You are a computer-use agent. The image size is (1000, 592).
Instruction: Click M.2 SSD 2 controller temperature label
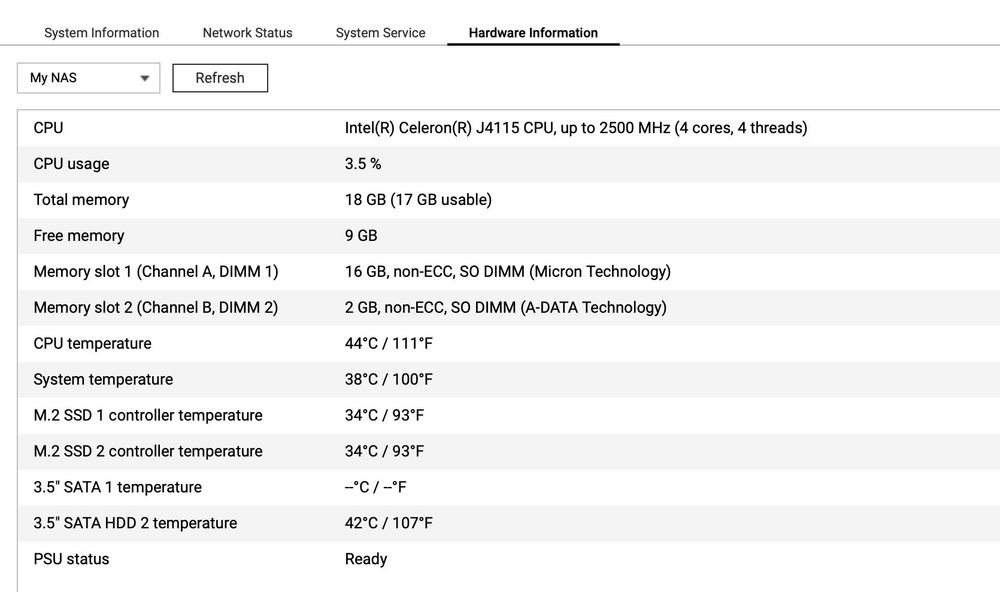point(148,452)
